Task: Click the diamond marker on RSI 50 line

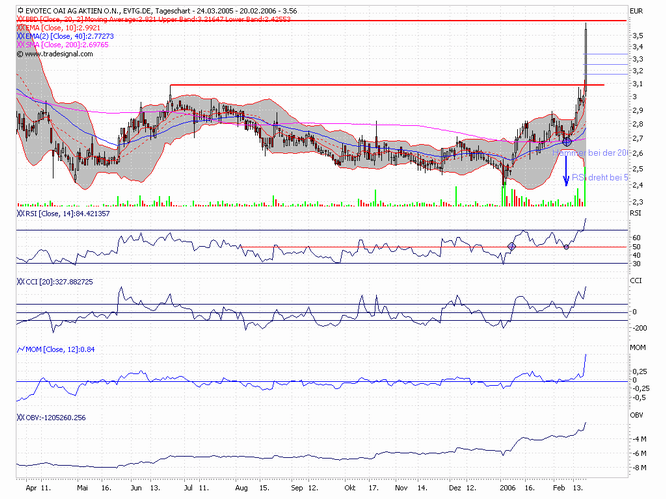Action: point(511,246)
